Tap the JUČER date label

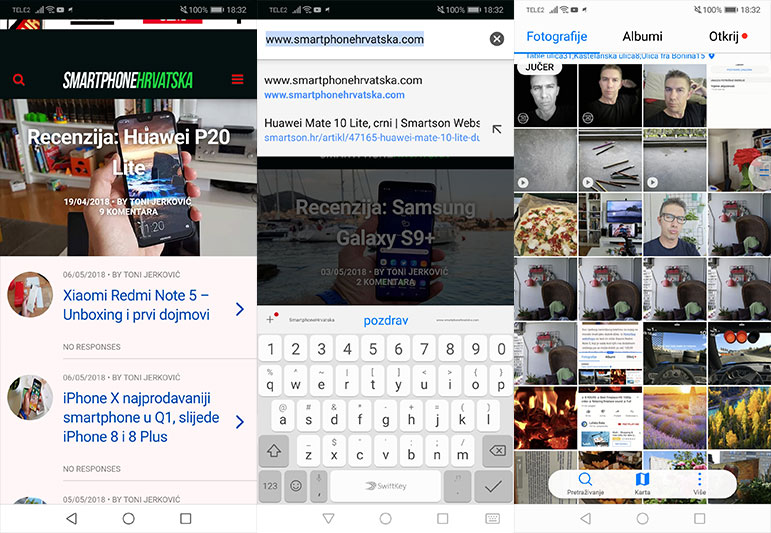click(x=539, y=67)
